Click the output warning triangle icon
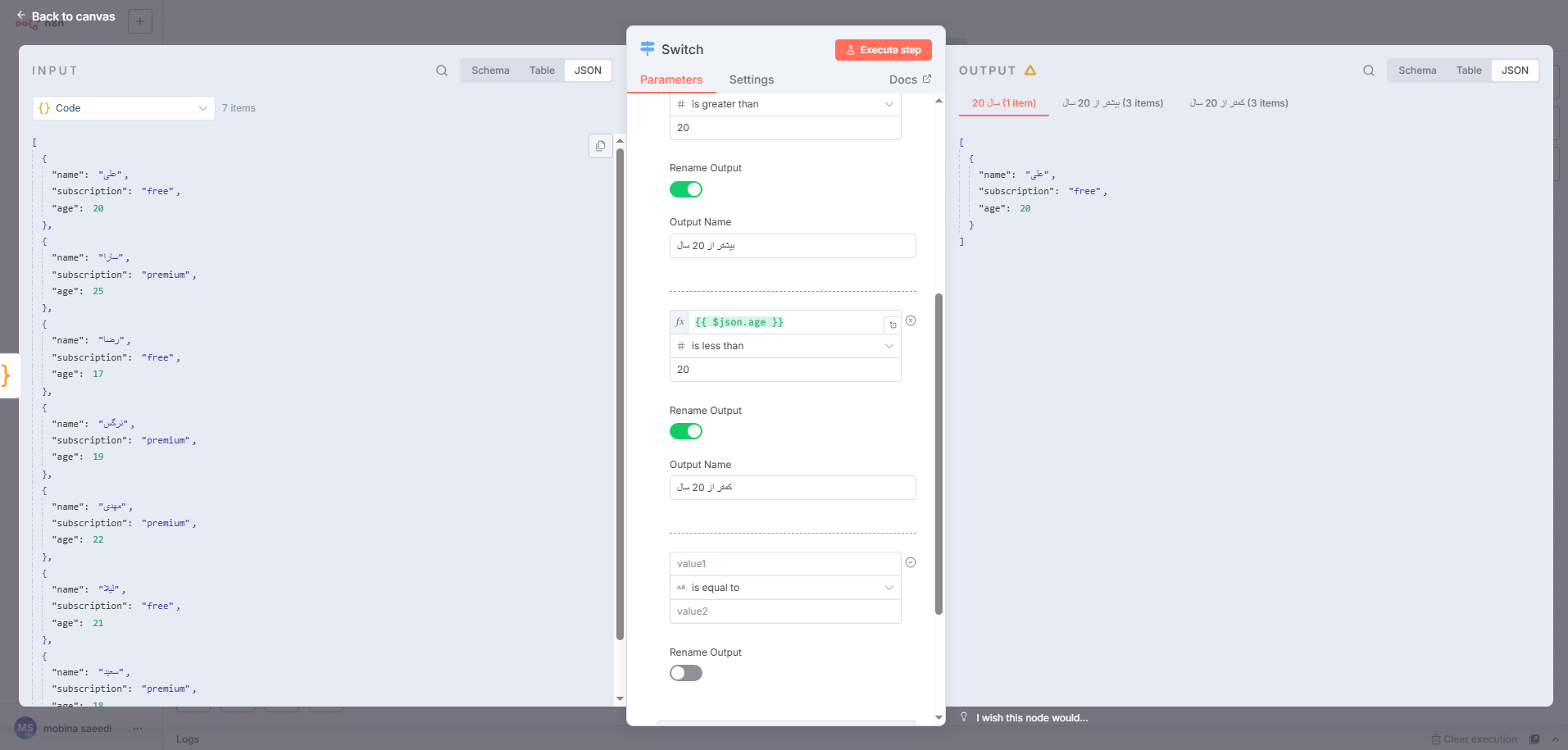1568x750 pixels. [1030, 70]
